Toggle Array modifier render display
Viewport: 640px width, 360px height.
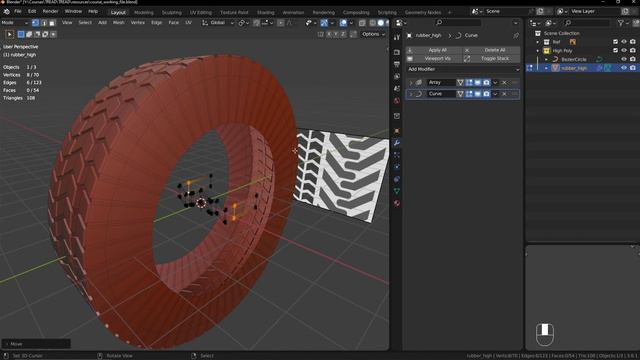tap(486, 82)
